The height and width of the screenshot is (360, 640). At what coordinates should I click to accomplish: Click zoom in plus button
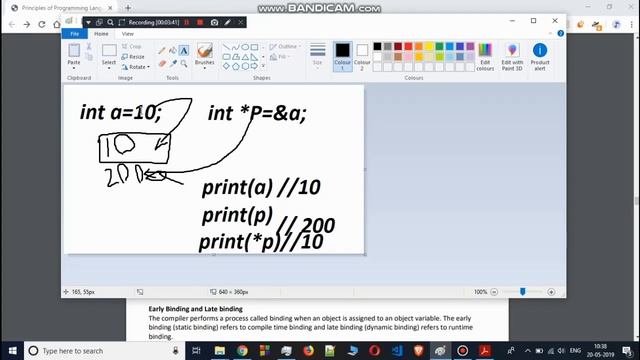(x=551, y=292)
